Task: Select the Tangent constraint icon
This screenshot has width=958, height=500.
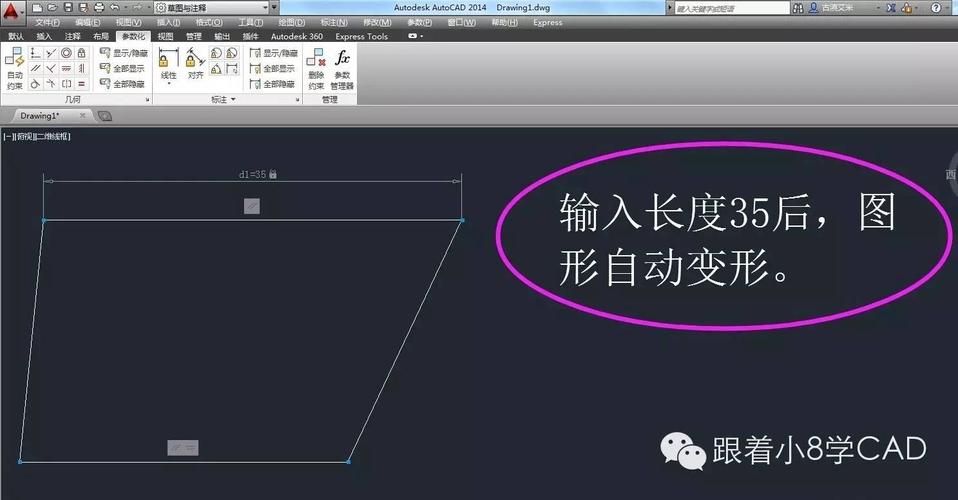Action: (35, 84)
